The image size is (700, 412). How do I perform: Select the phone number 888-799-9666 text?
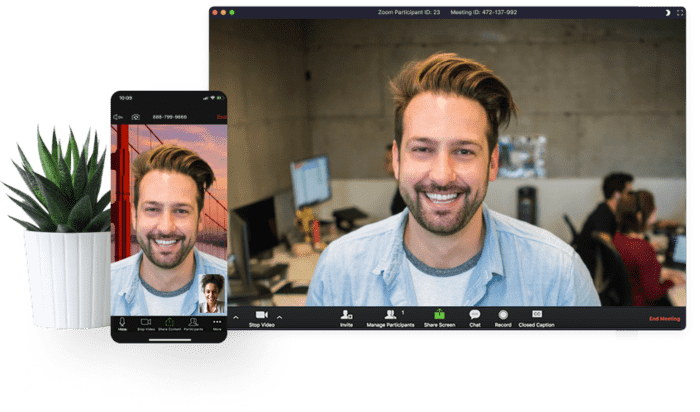point(170,117)
